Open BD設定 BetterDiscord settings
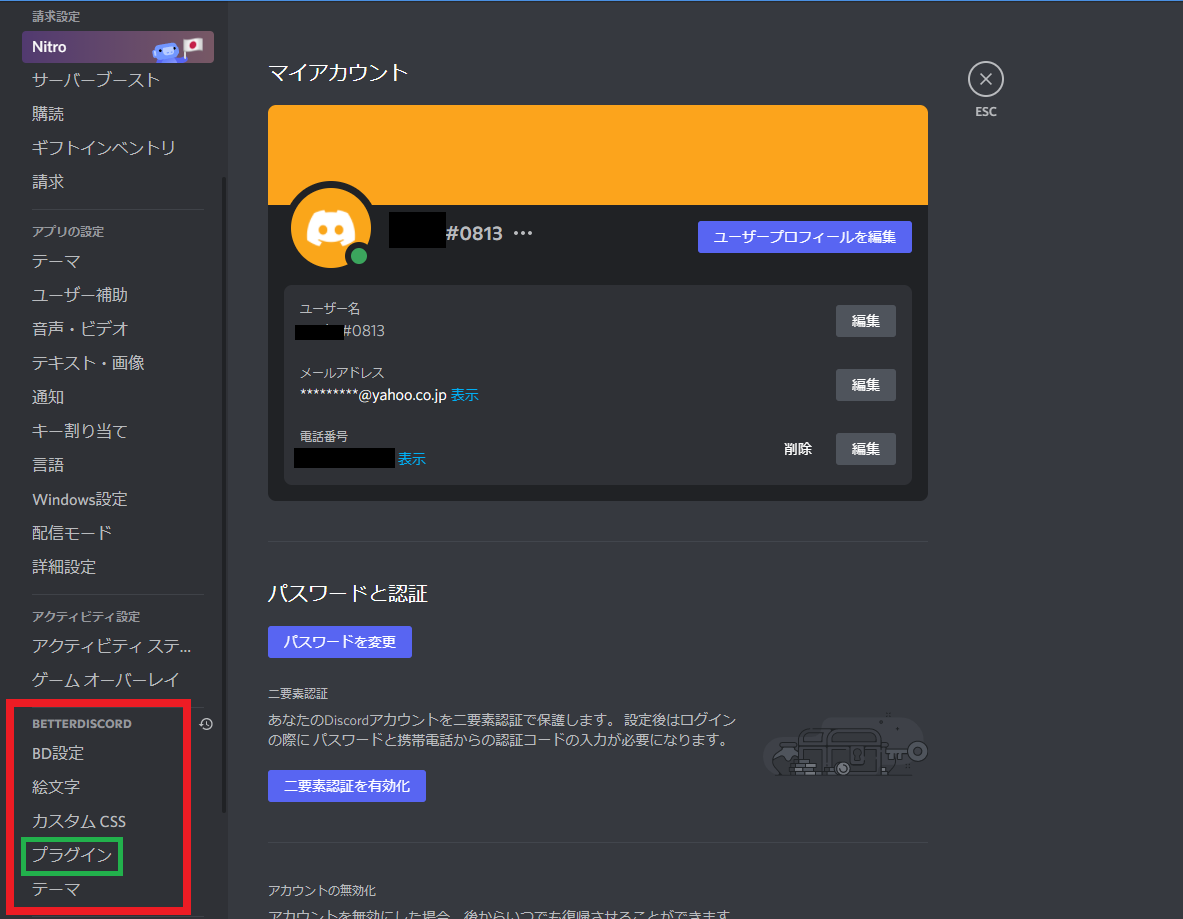 coord(58,753)
